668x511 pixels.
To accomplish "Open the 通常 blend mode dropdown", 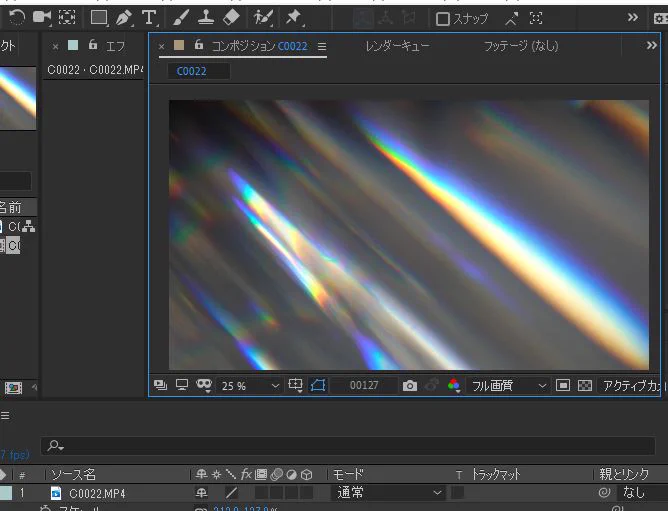I will click(389, 493).
